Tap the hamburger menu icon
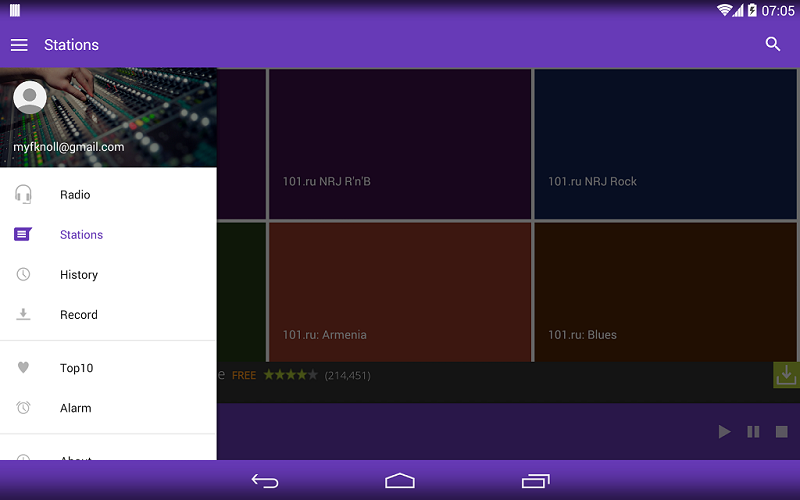The width and height of the screenshot is (800, 500). [x=19, y=45]
